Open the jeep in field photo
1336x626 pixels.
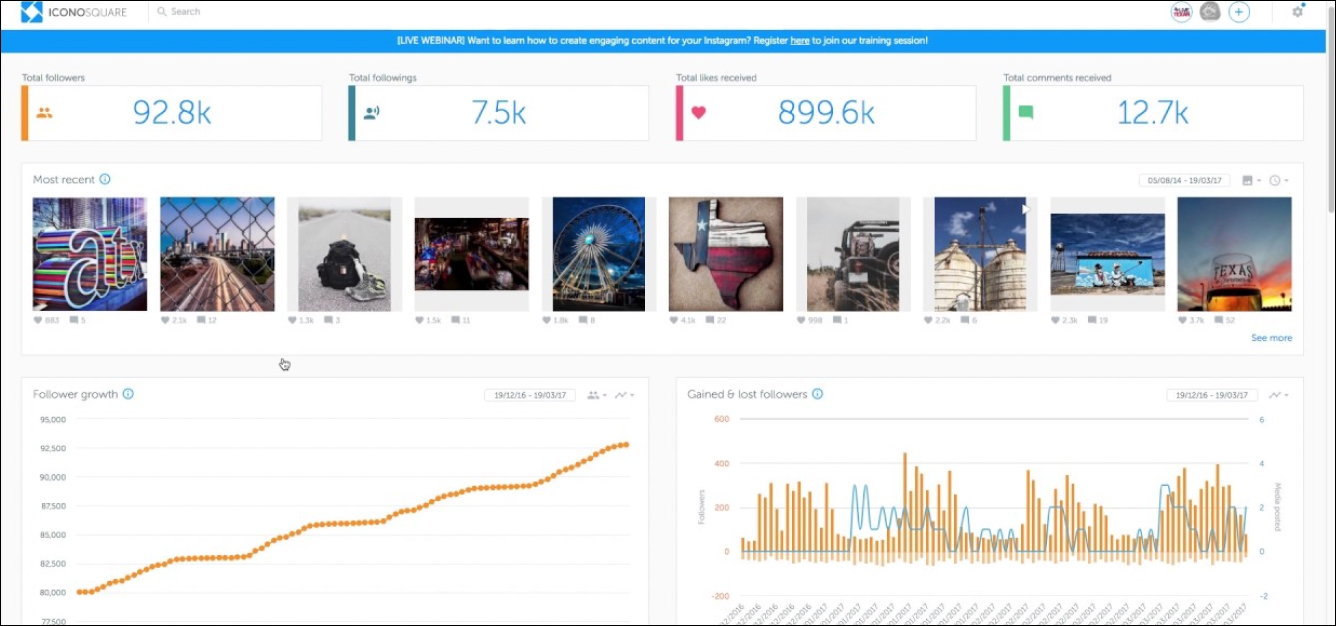click(x=853, y=254)
